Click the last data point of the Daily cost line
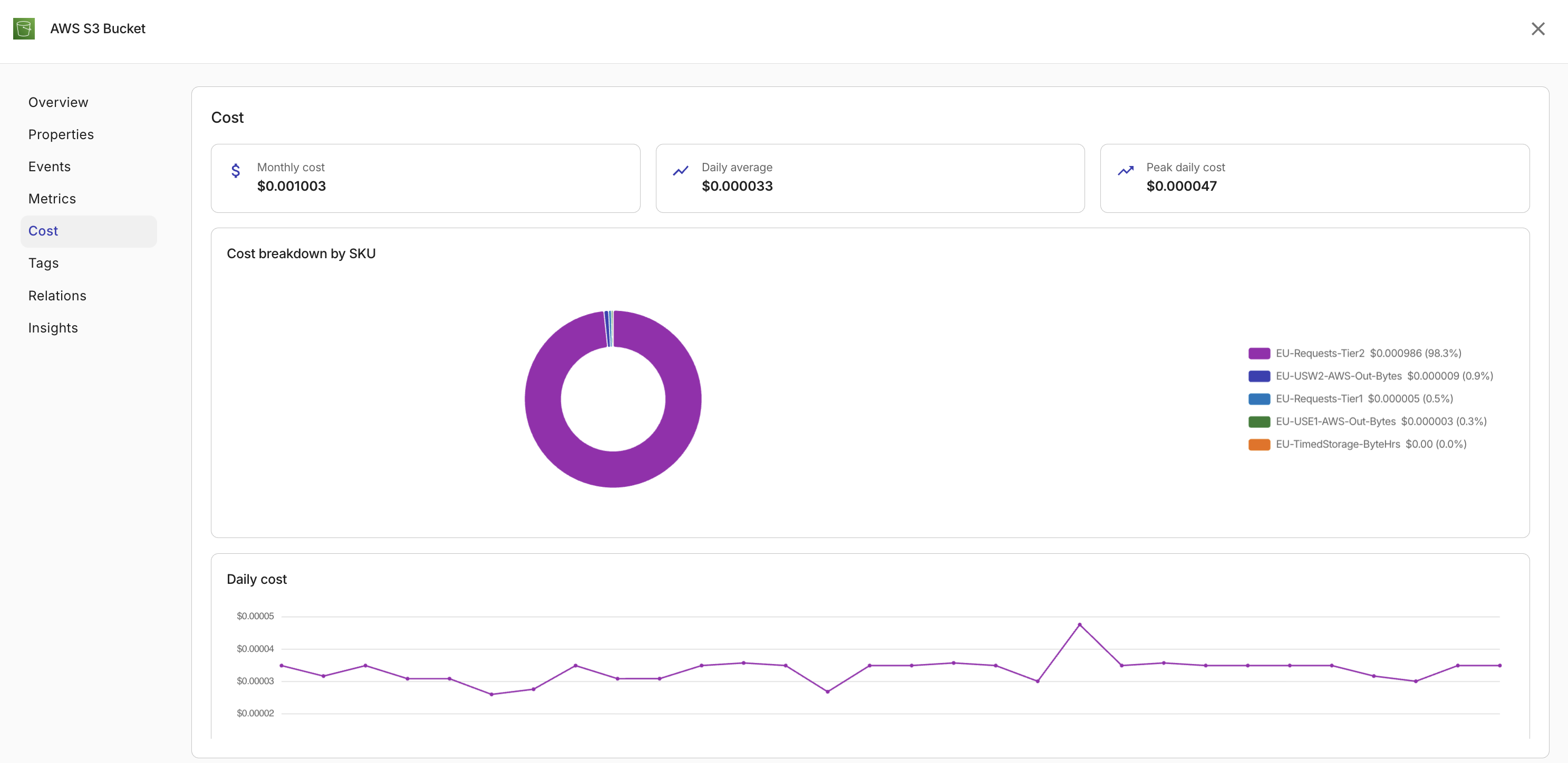1568x763 pixels. click(1499, 666)
